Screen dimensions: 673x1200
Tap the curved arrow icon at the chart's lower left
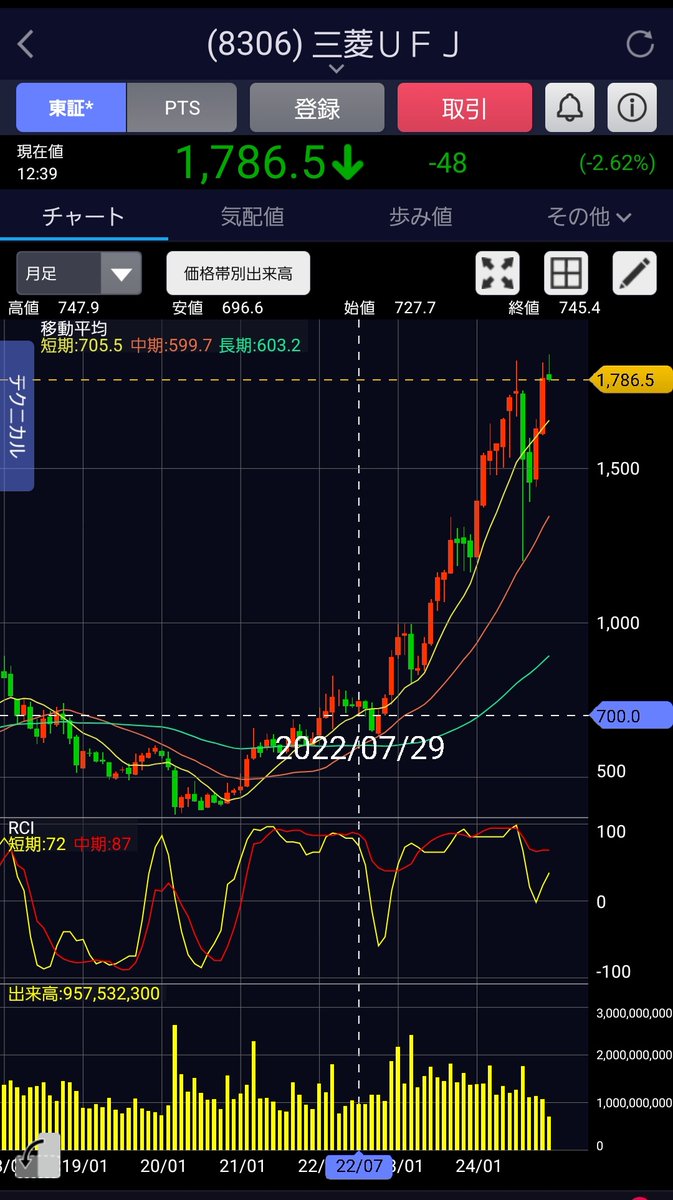36,1155
